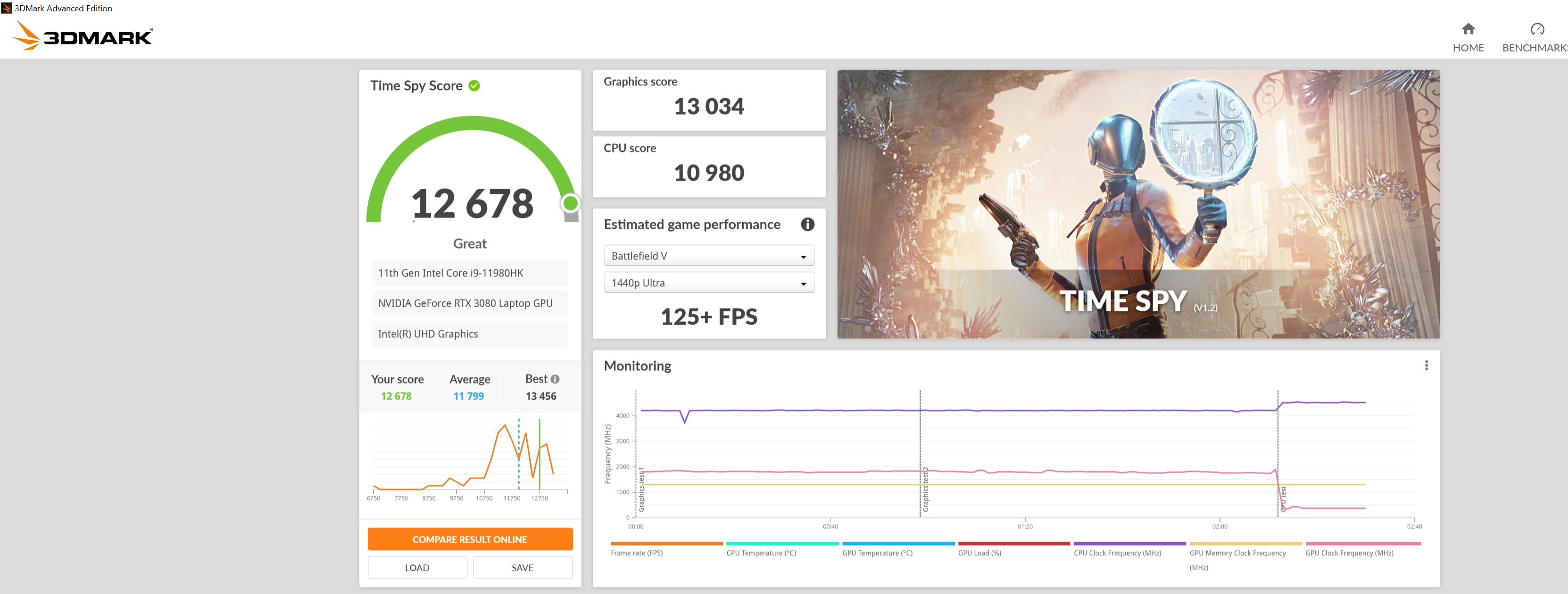1568x594 pixels.
Task: Click the 125+ FPS estimate
Action: [x=708, y=317]
